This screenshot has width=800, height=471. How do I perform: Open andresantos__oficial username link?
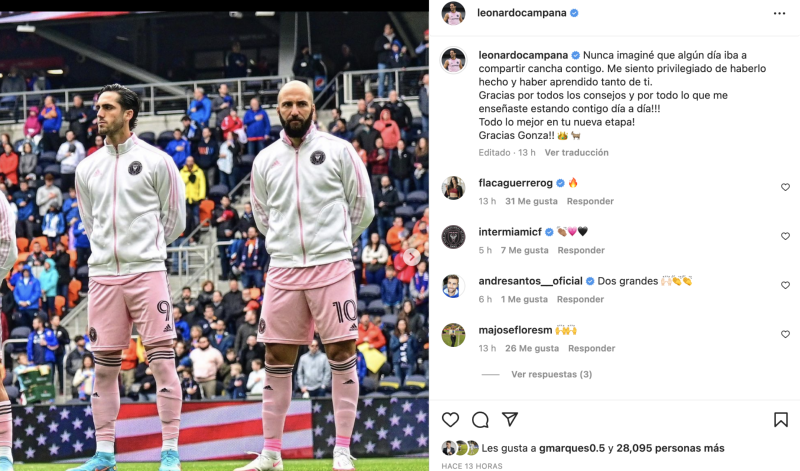click(530, 281)
